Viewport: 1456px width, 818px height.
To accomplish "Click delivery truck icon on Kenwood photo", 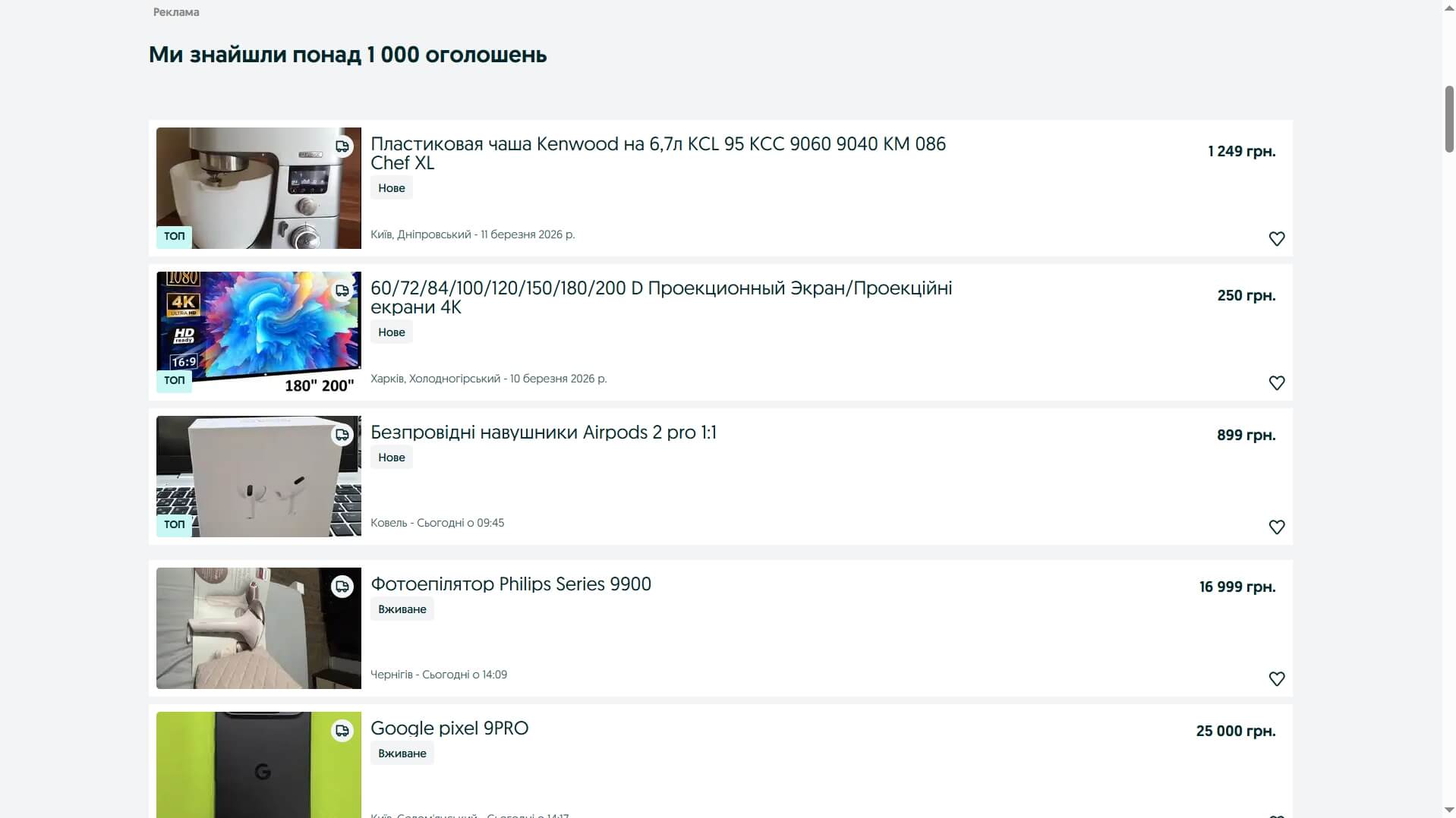I will [x=342, y=146].
